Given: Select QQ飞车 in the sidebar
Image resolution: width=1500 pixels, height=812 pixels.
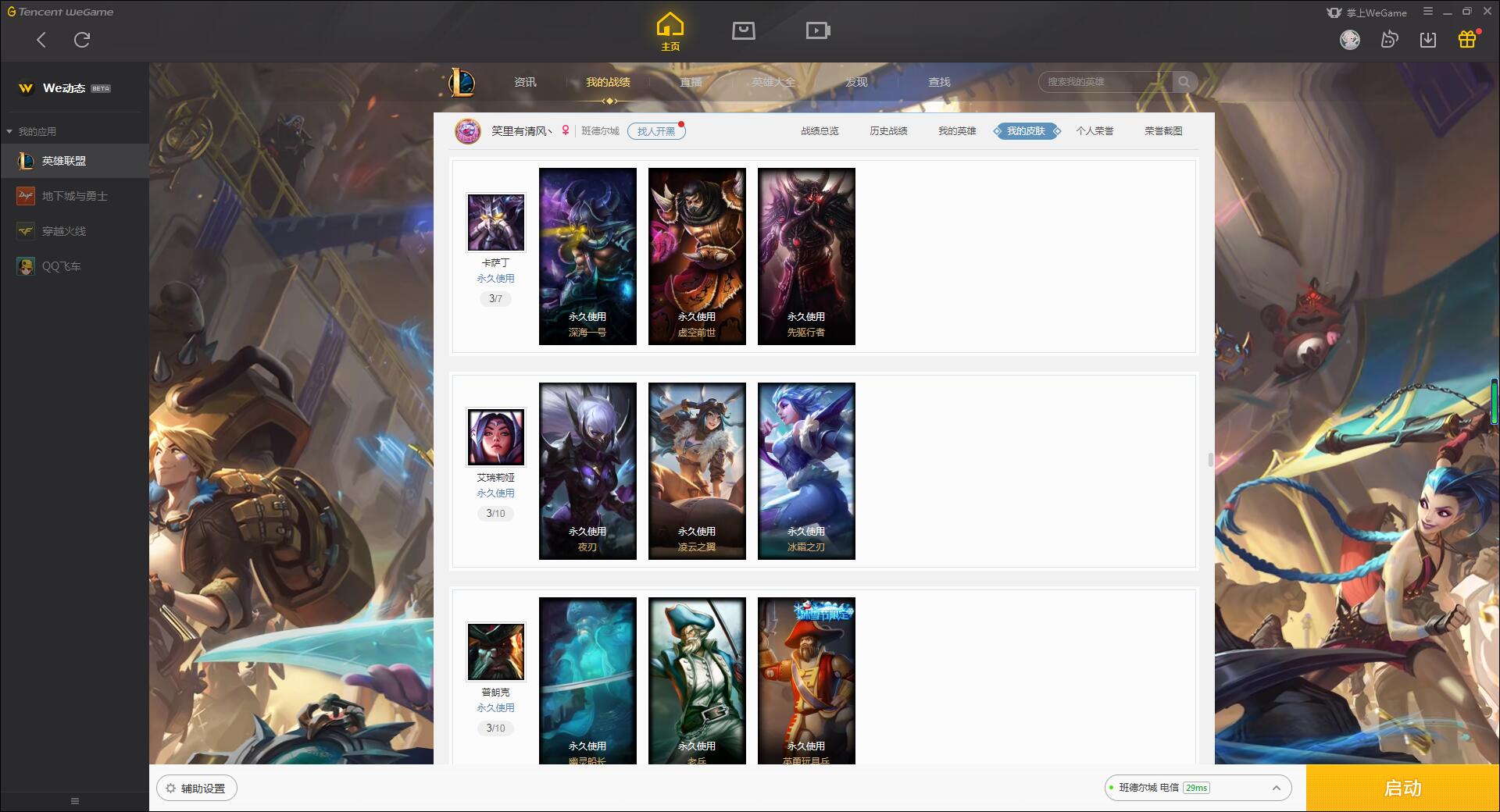Looking at the screenshot, I should coord(74,266).
